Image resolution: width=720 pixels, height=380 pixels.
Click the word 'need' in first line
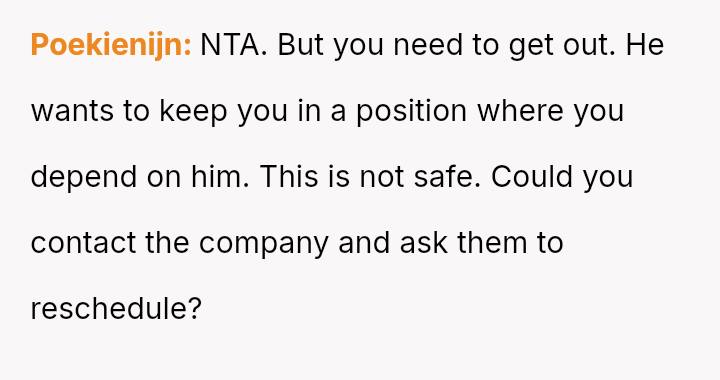[x=428, y=45]
